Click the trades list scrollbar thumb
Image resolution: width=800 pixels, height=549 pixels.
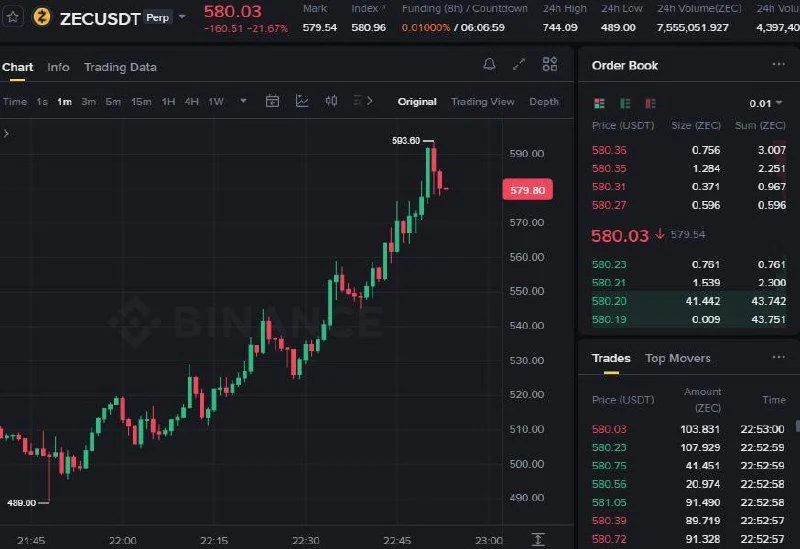click(x=797, y=426)
